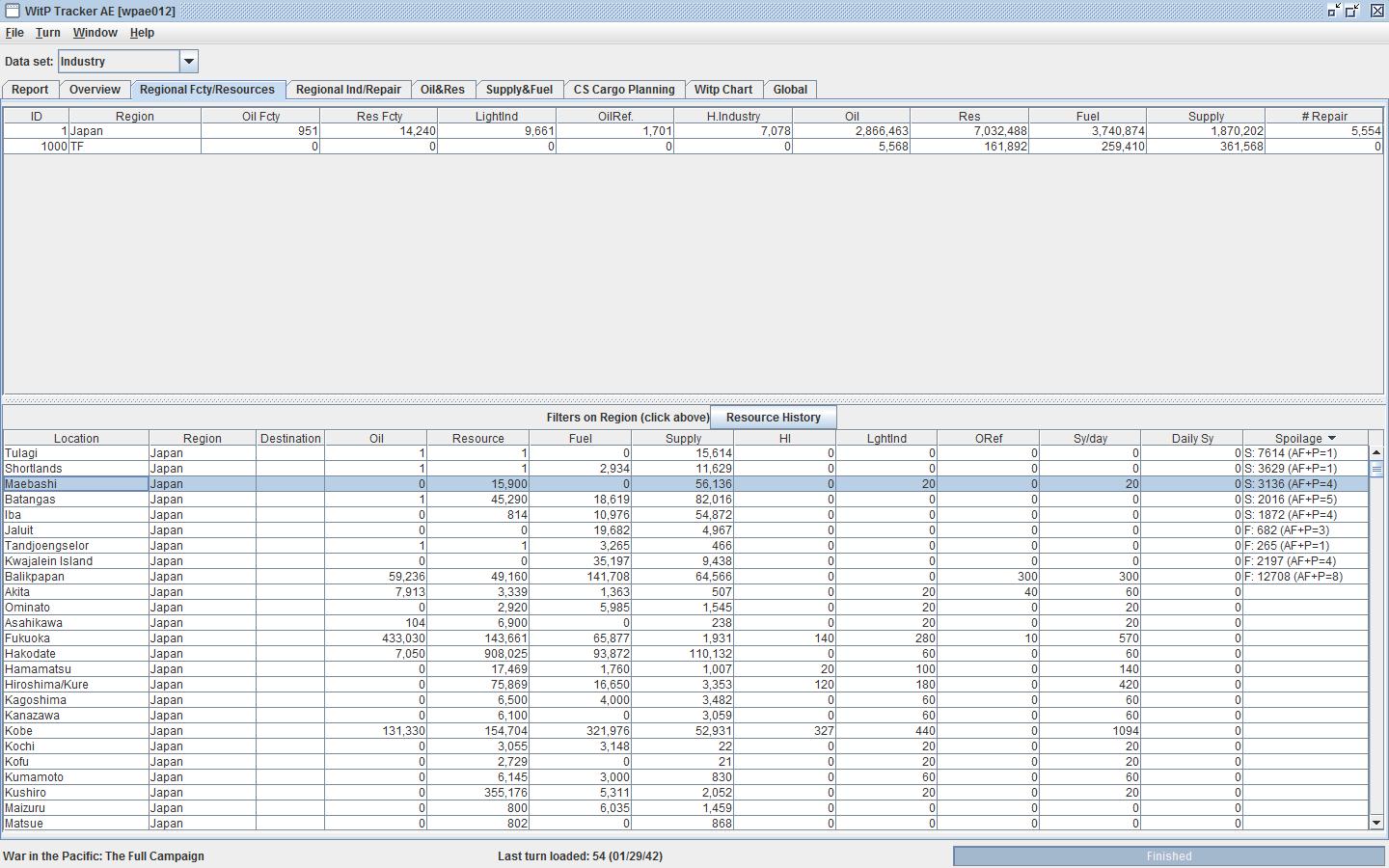
Task: Select the Regional Fcty/Resources tab
Action: coord(207,90)
